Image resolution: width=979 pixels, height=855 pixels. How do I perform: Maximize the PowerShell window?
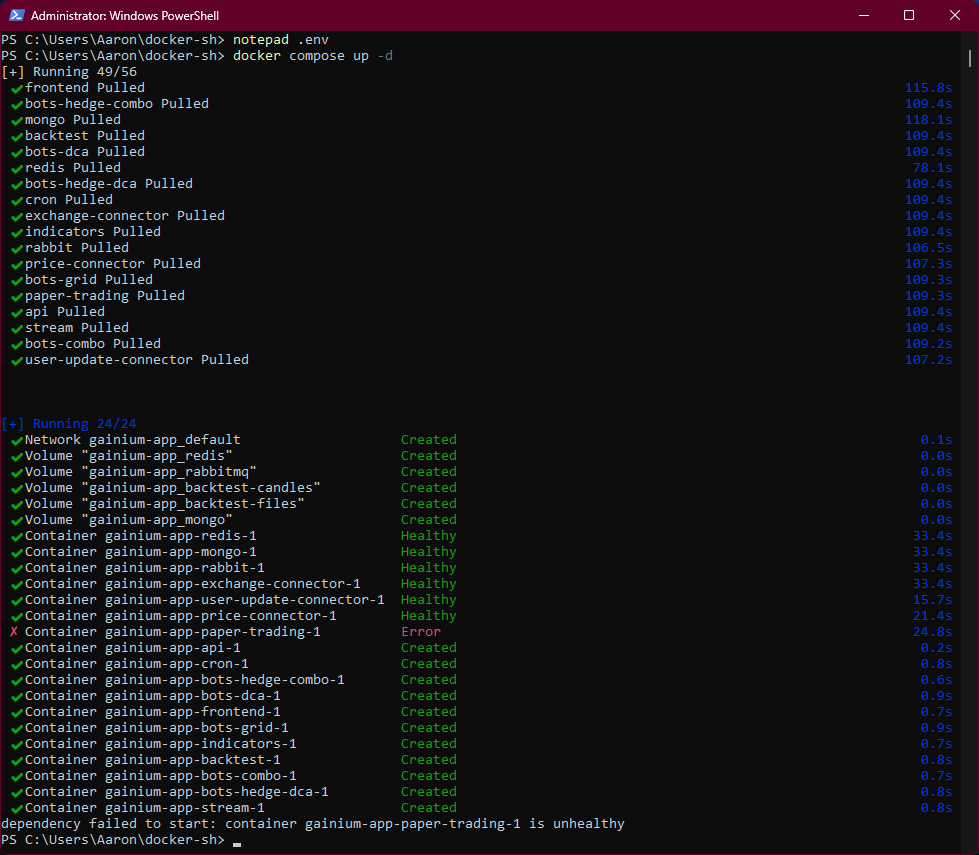[908, 15]
